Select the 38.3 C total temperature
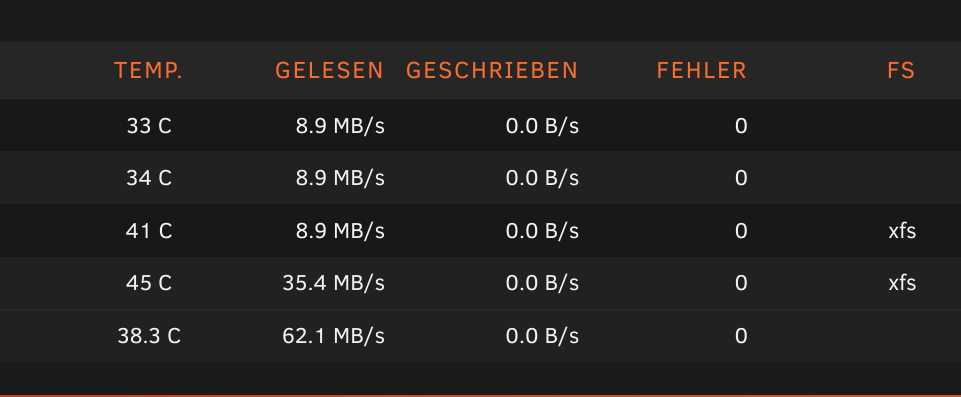The image size is (961, 397). pos(149,336)
